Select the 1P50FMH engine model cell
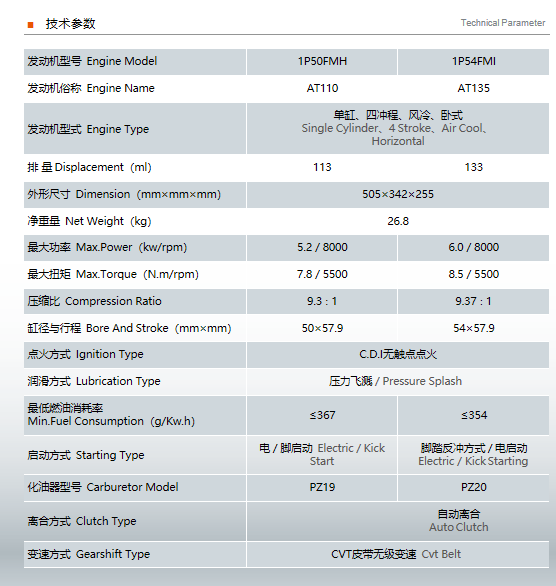The image size is (556, 586). [322, 62]
